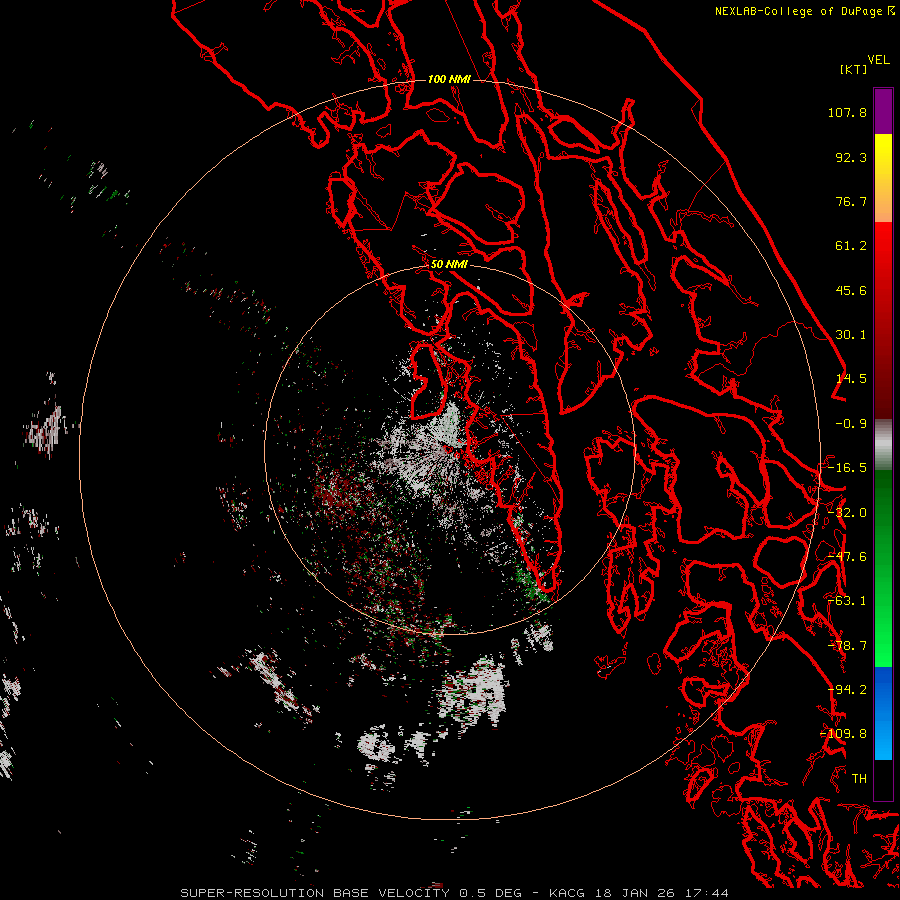Click the 45.6 value on the velocity scale
Viewport: 900px width, 900px height.
851,290
